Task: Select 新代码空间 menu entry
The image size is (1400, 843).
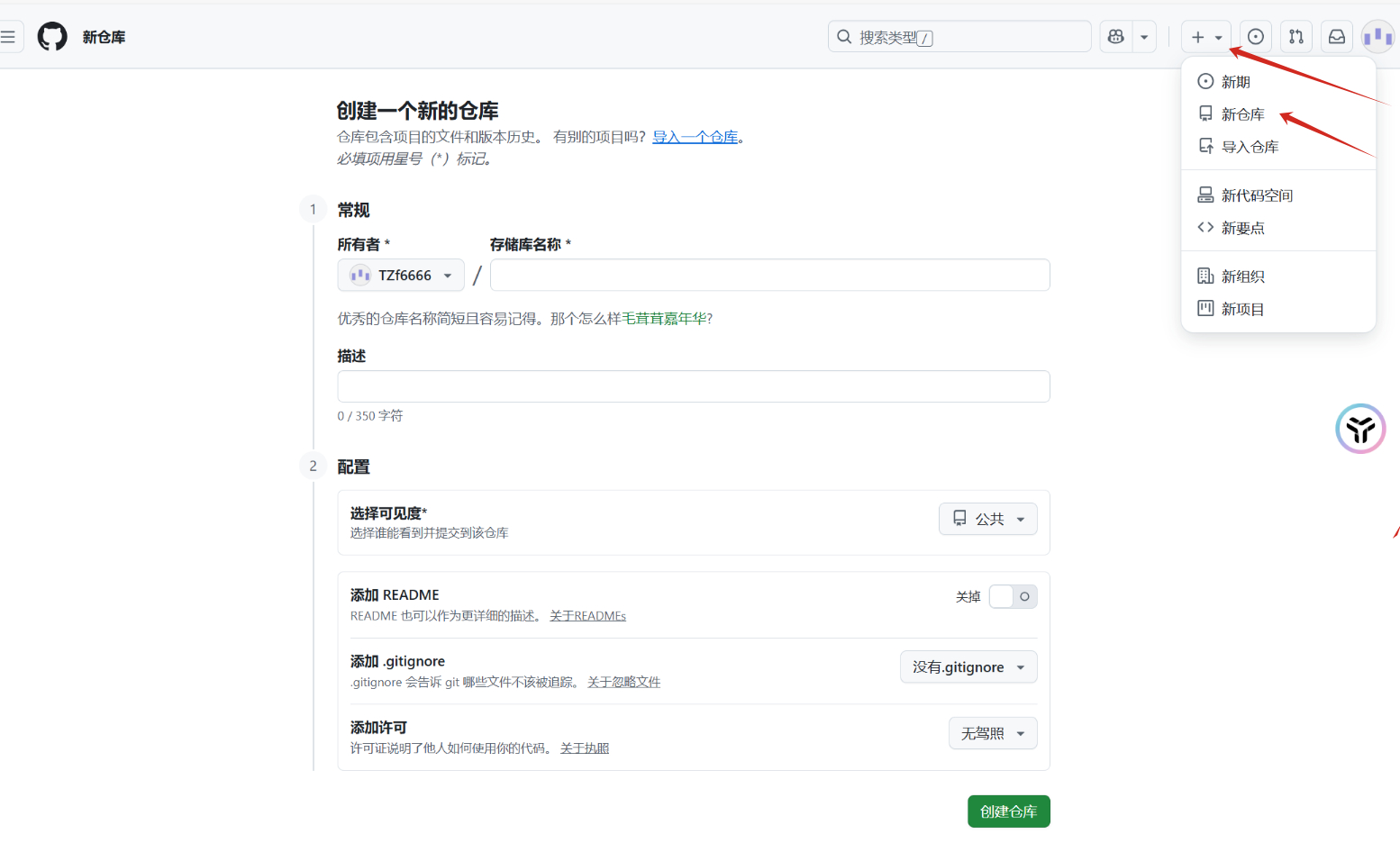Action: point(1256,195)
